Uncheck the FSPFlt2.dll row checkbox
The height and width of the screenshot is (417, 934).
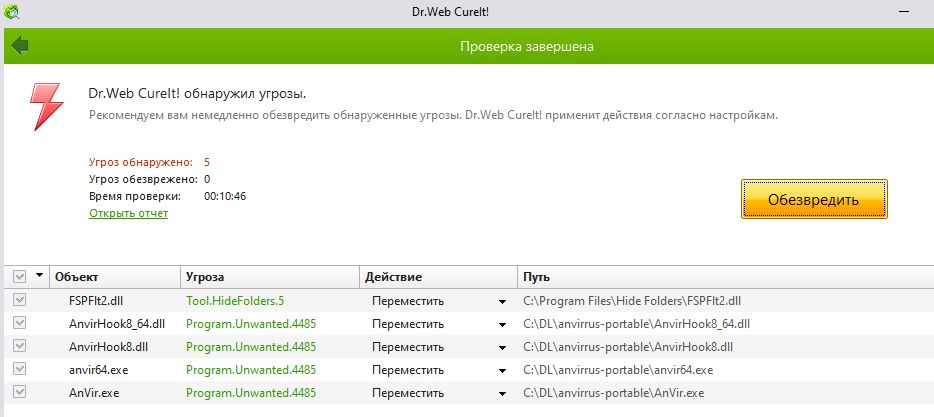pos(19,300)
